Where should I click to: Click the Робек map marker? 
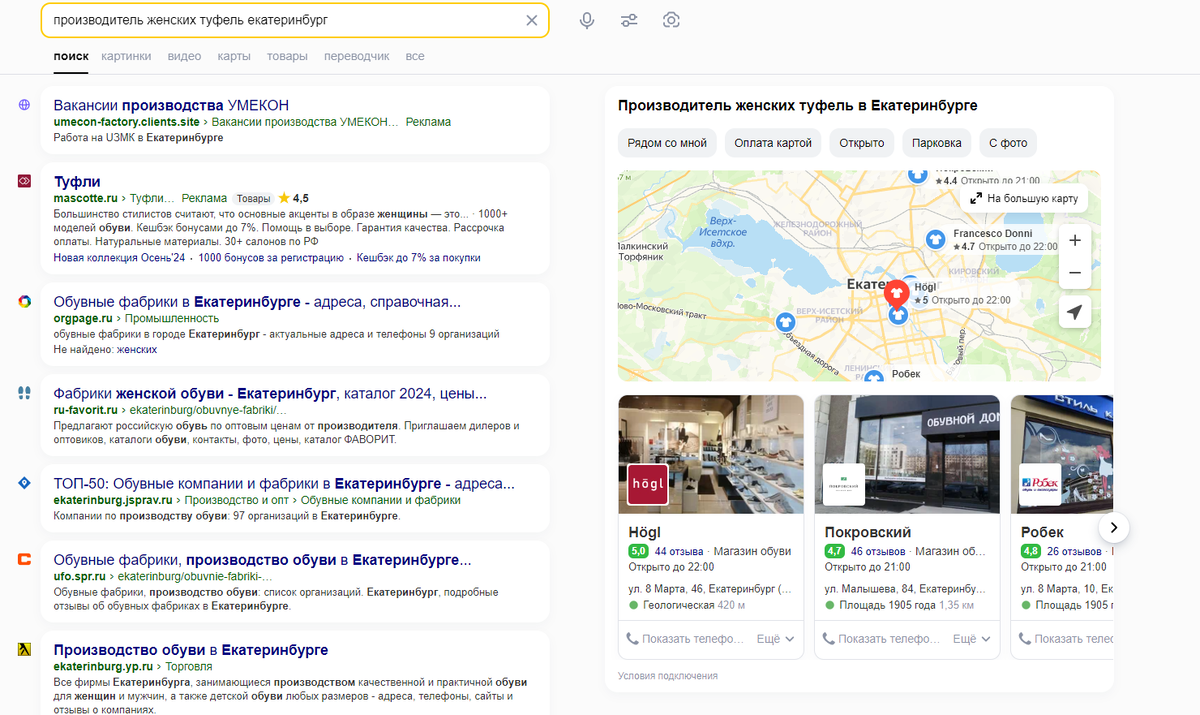pyautogui.click(x=875, y=376)
